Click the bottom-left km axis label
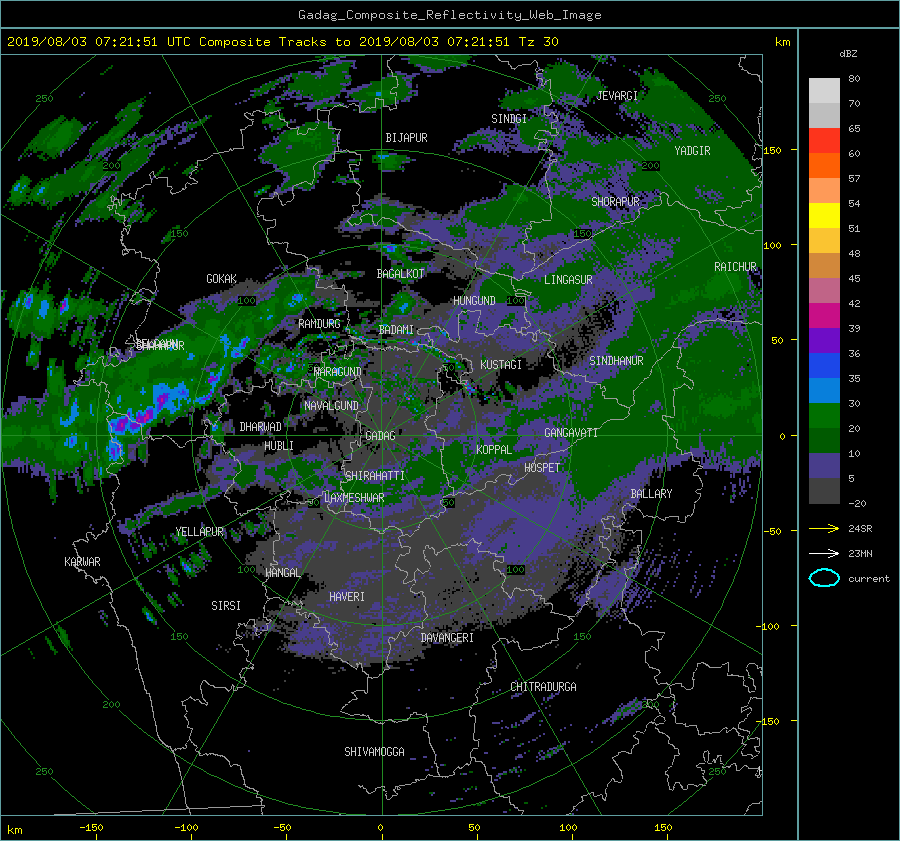900x841 pixels. [x=14, y=830]
